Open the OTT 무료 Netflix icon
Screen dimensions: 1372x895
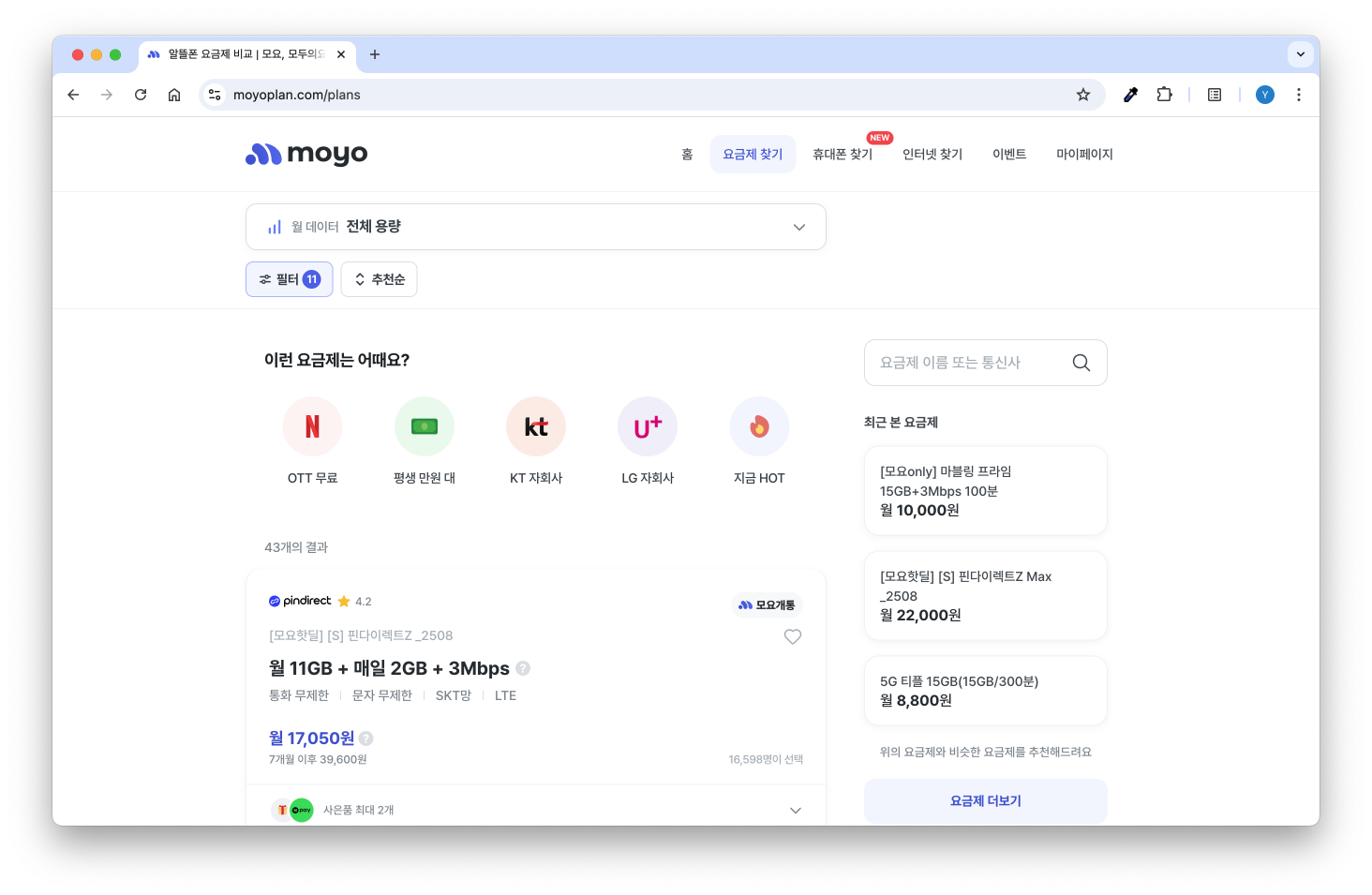pos(312,426)
